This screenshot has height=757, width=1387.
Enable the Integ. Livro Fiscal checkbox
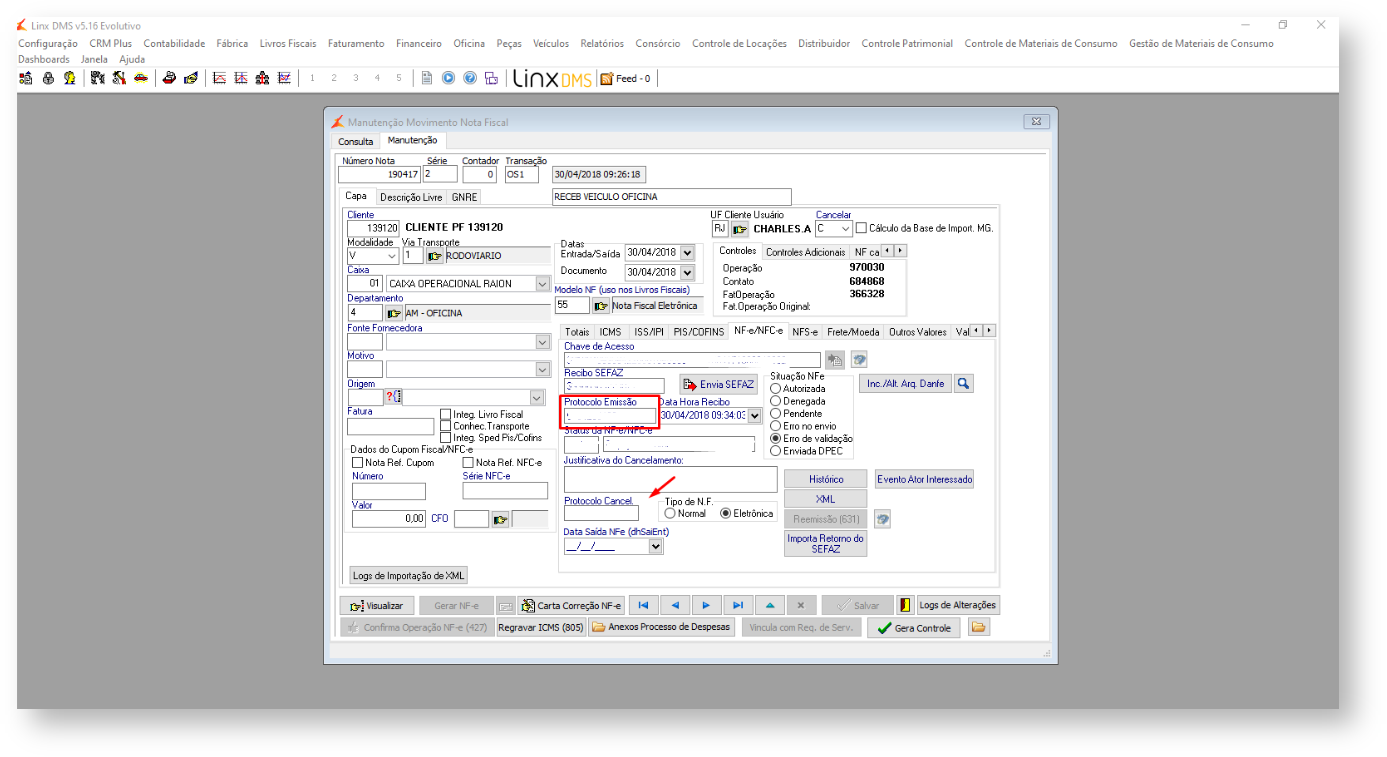(446, 414)
